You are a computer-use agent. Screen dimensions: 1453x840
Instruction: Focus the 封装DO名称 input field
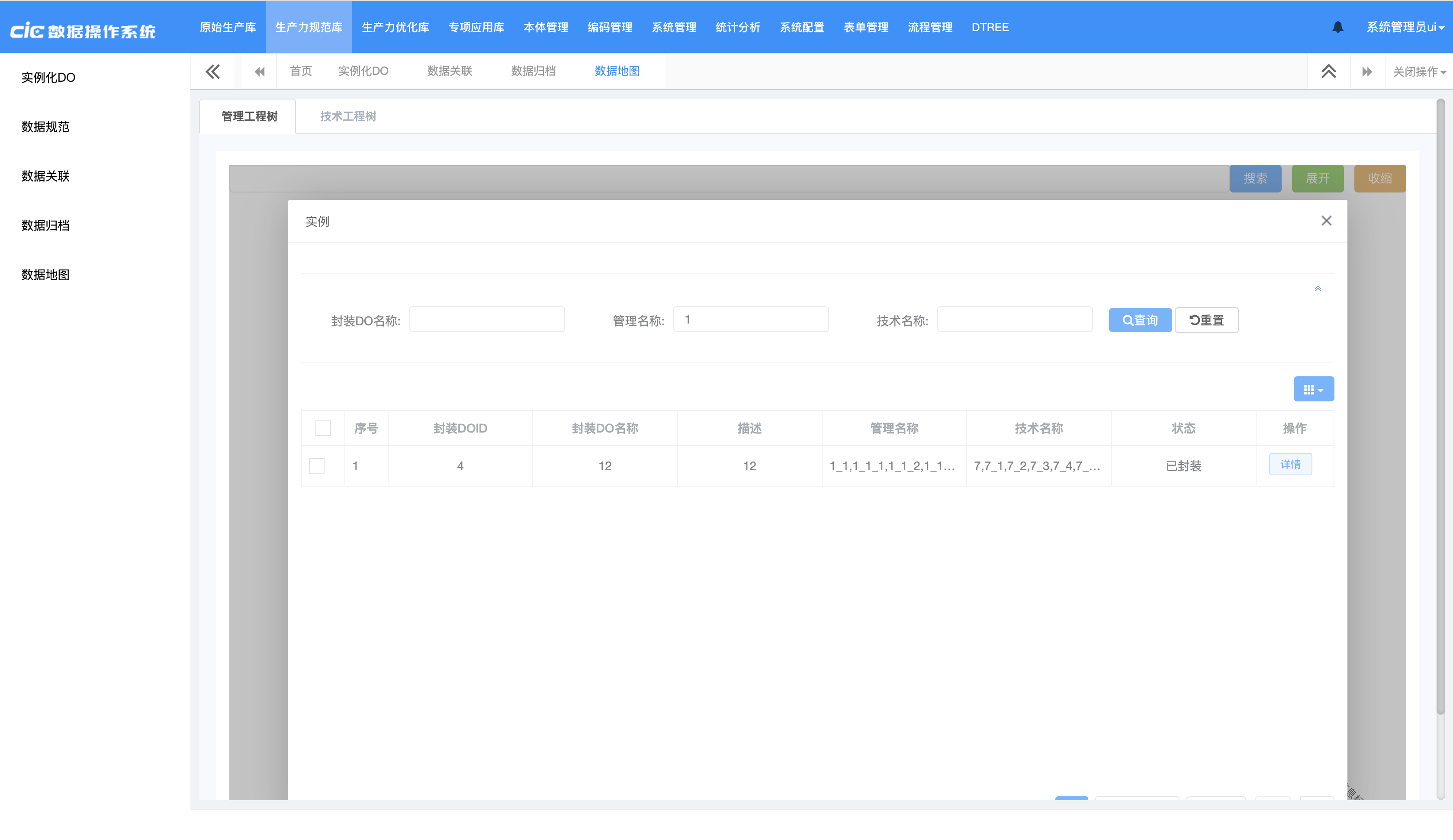[487, 319]
